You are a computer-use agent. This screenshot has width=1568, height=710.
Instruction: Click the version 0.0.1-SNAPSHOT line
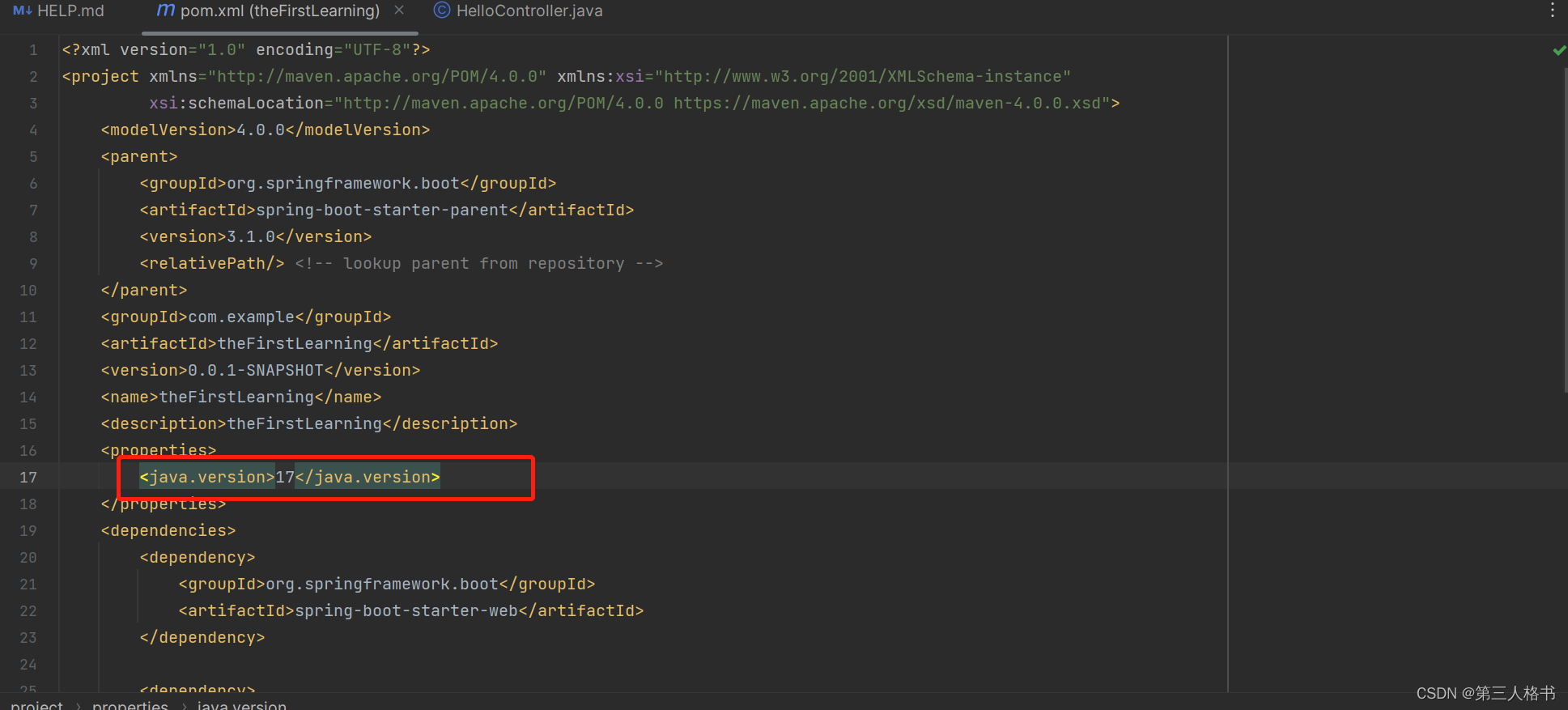[x=261, y=370]
